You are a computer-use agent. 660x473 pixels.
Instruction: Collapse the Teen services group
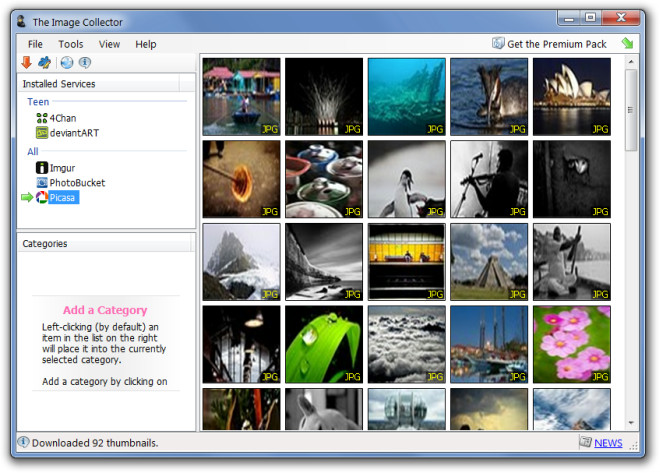pos(38,102)
